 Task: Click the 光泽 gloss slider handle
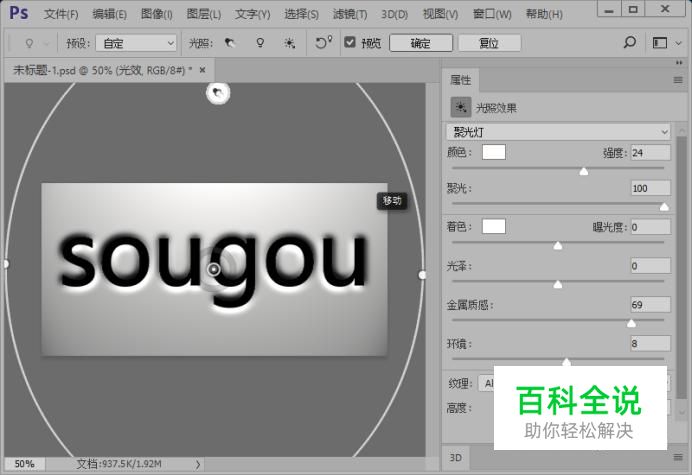(x=558, y=284)
